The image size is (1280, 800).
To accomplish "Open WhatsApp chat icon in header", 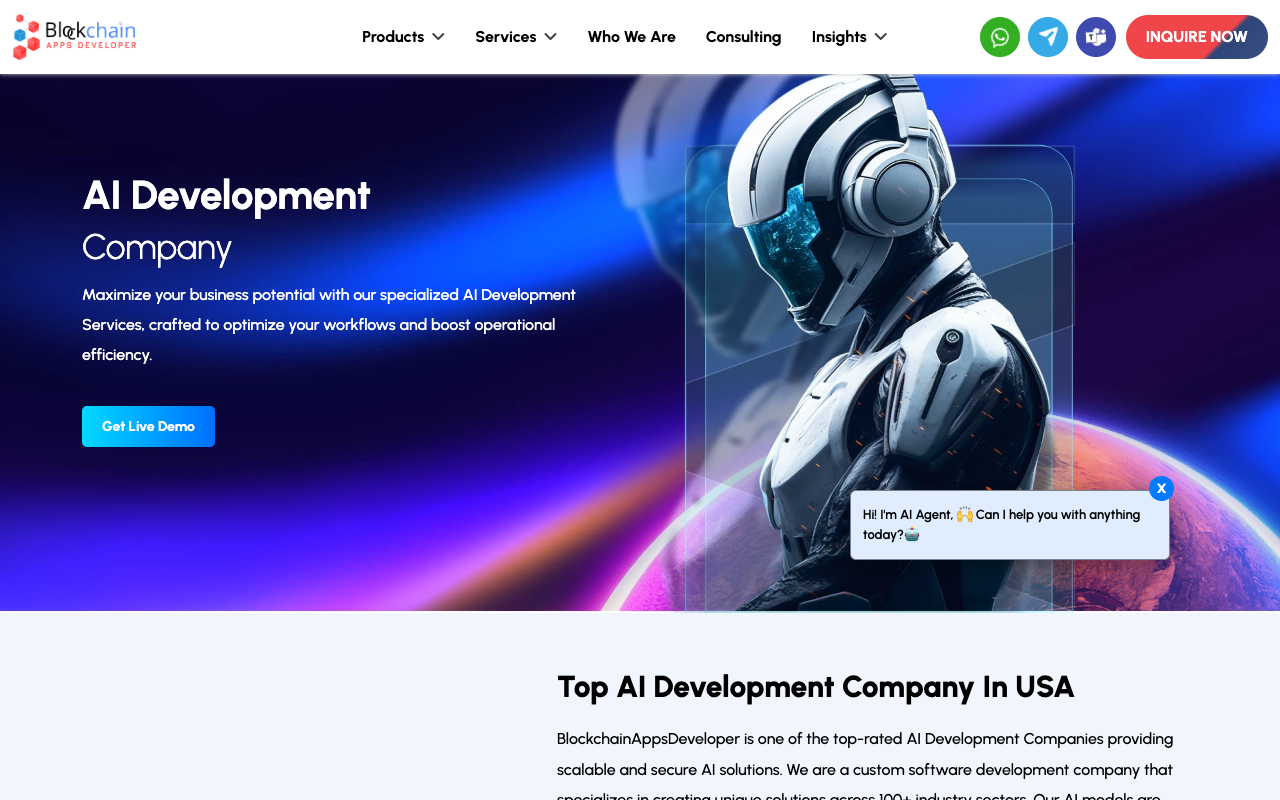I will point(1000,37).
